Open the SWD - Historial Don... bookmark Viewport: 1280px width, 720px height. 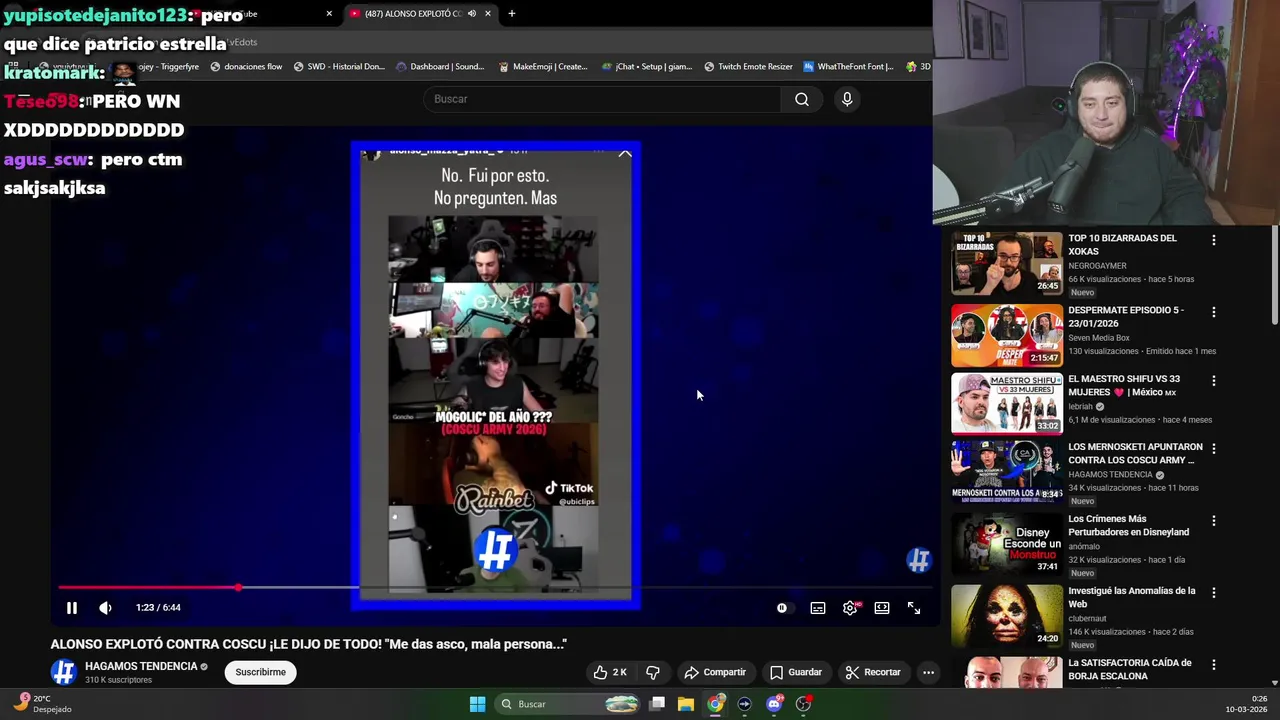[x=339, y=67]
